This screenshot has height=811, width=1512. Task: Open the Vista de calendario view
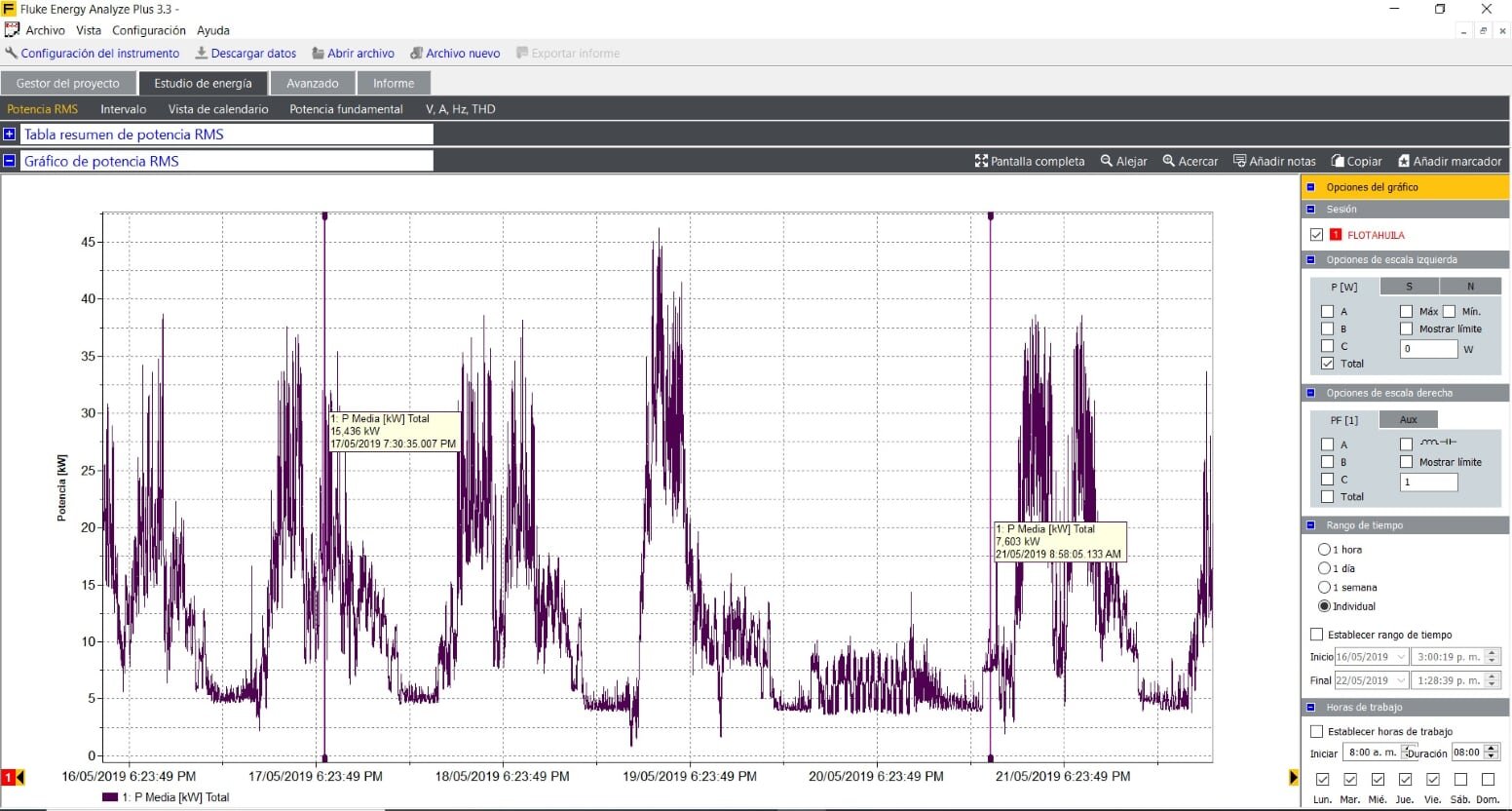217,109
